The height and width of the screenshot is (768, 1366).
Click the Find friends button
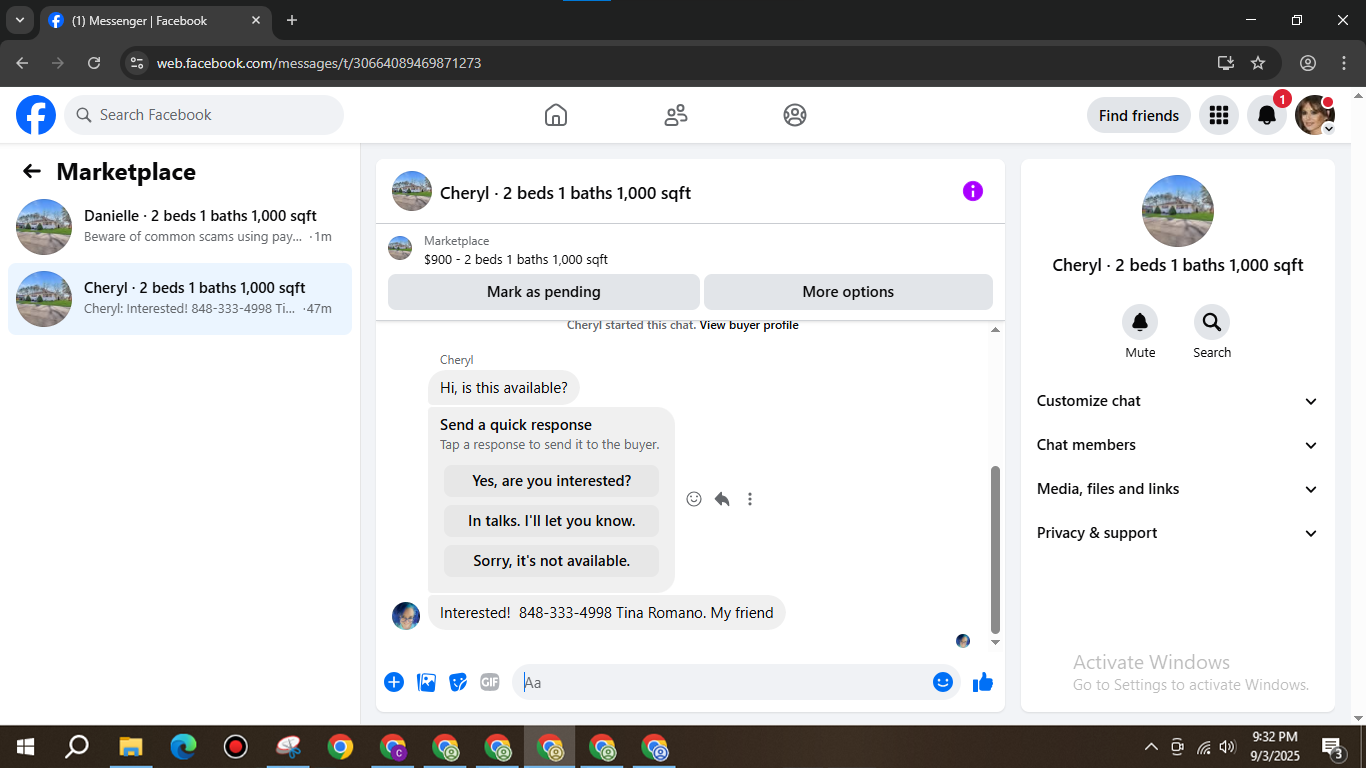pyautogui.click(x=1139, y=115)
